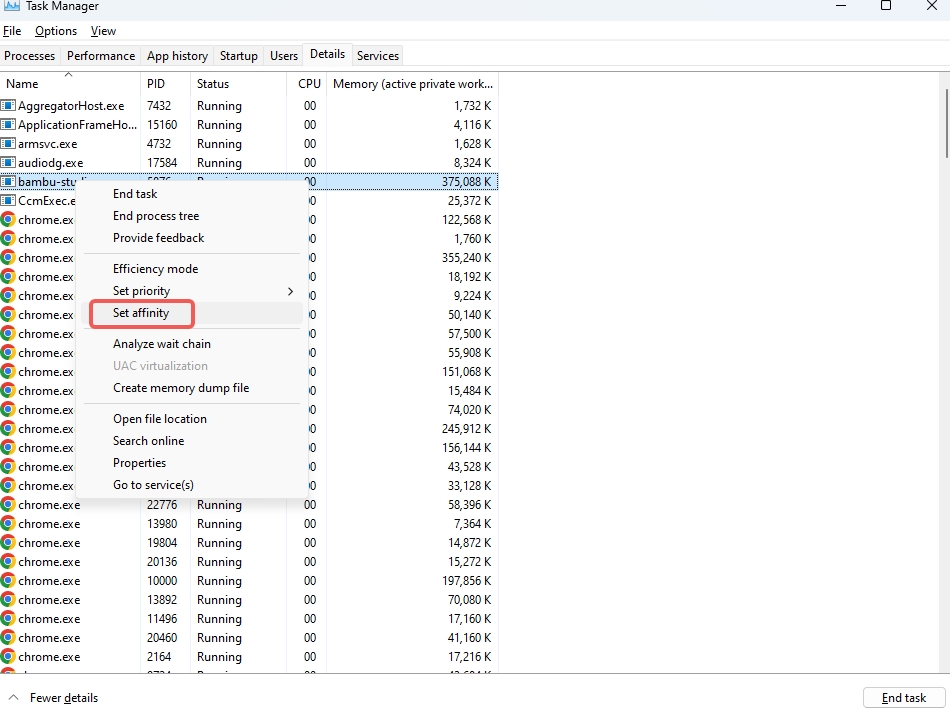The width and height of the screenshot is (950, 716).
Task: Switch to the Startup tab
Action: point(238,56)
